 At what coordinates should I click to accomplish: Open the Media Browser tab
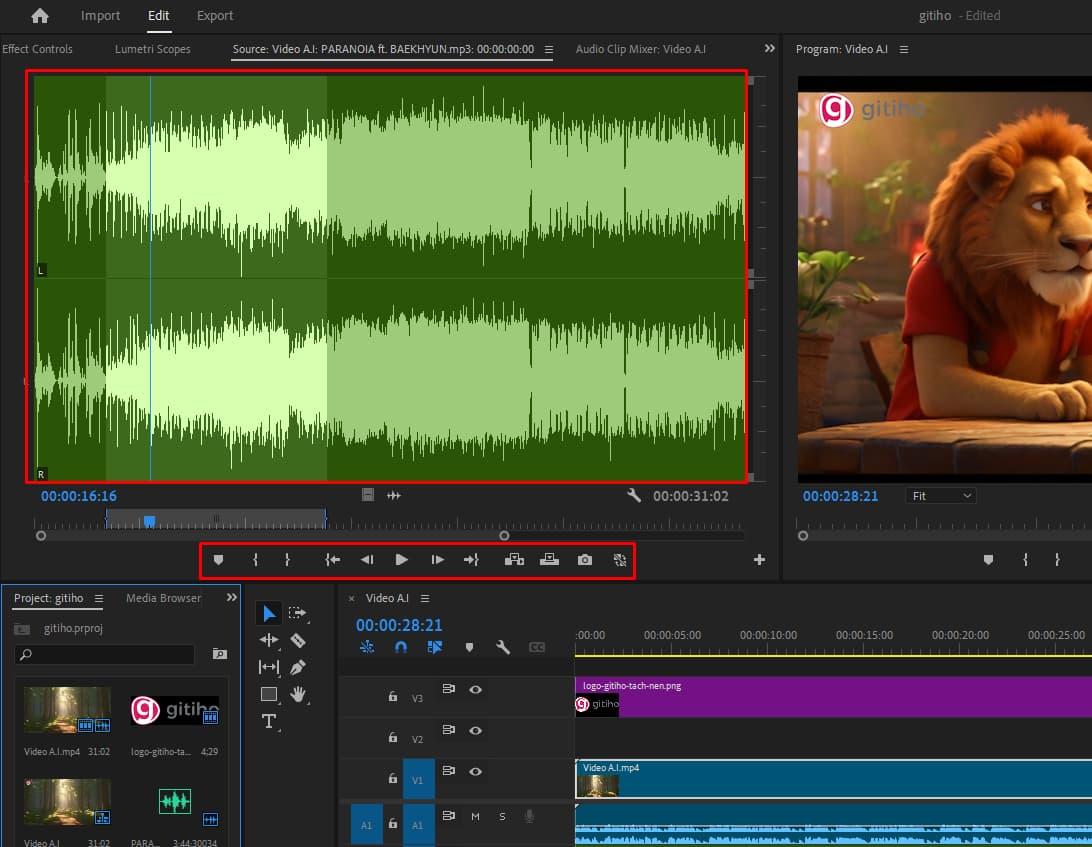163,598
